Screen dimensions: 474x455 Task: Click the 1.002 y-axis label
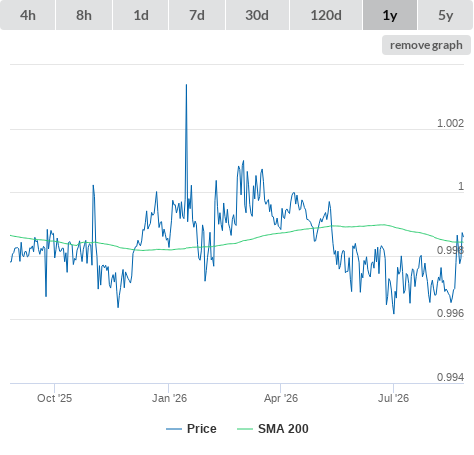point(450,123)
